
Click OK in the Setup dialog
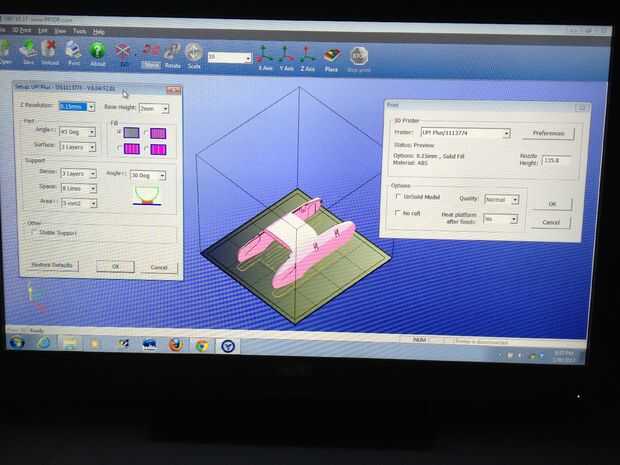[115, 267]
